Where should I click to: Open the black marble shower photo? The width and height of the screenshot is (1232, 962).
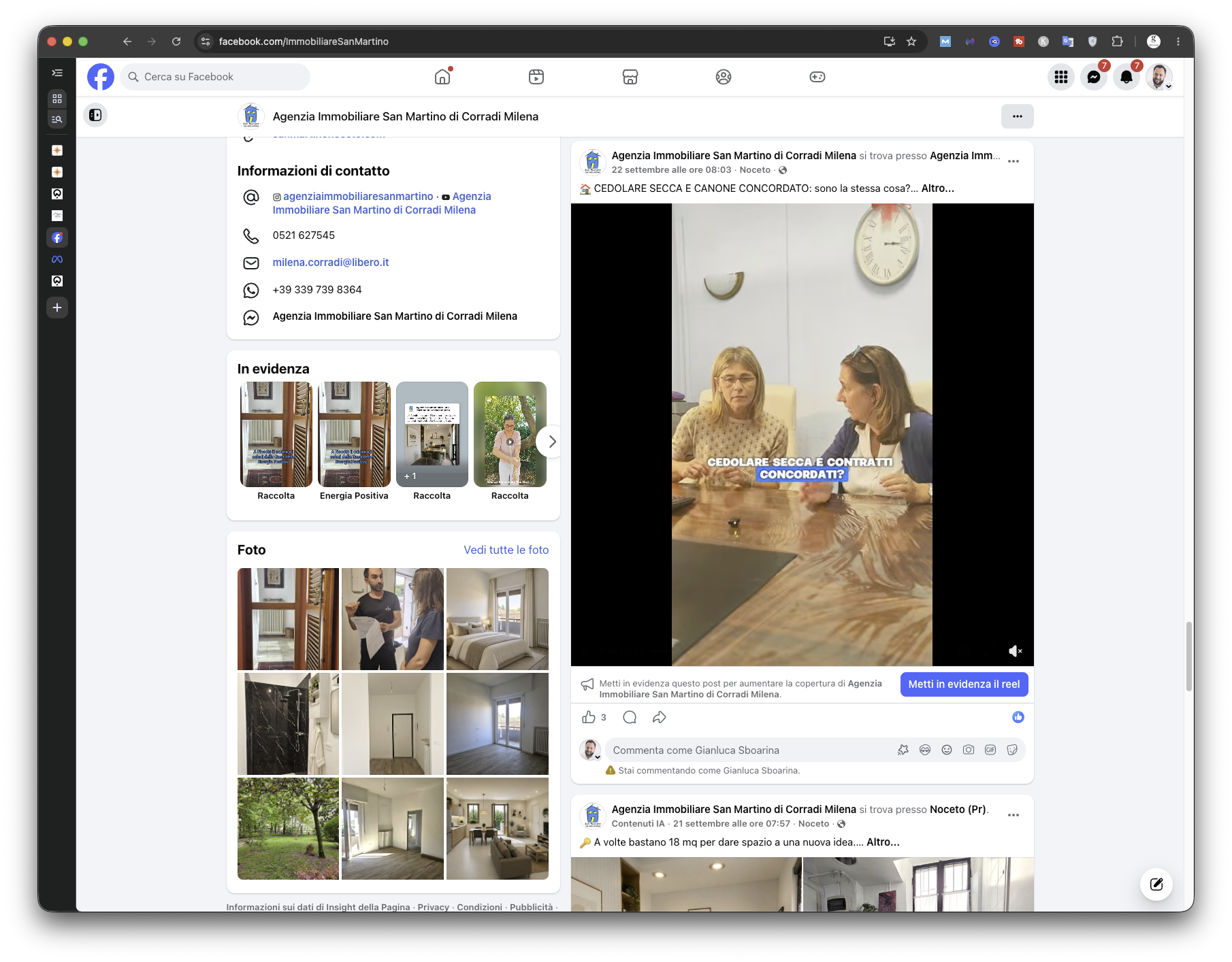(288, 724)
